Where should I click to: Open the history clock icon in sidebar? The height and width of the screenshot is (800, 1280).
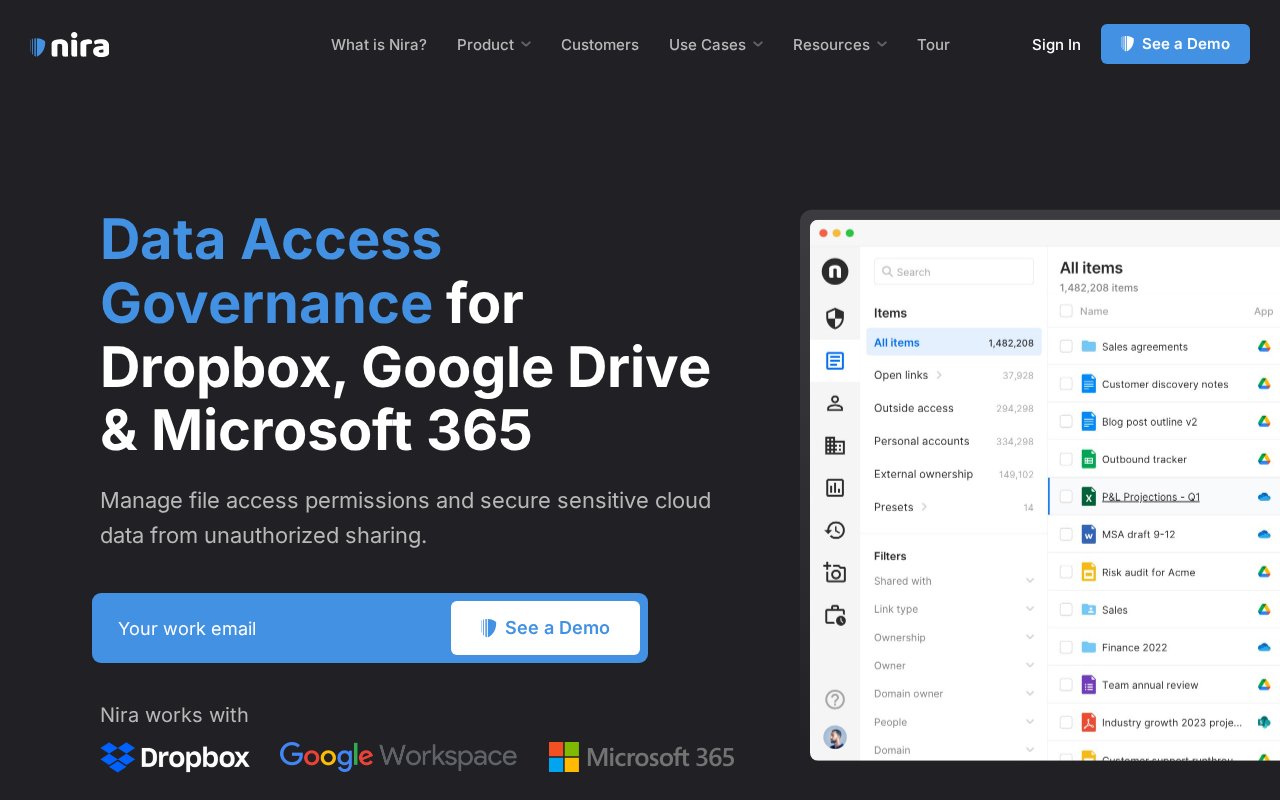point(835,530)
